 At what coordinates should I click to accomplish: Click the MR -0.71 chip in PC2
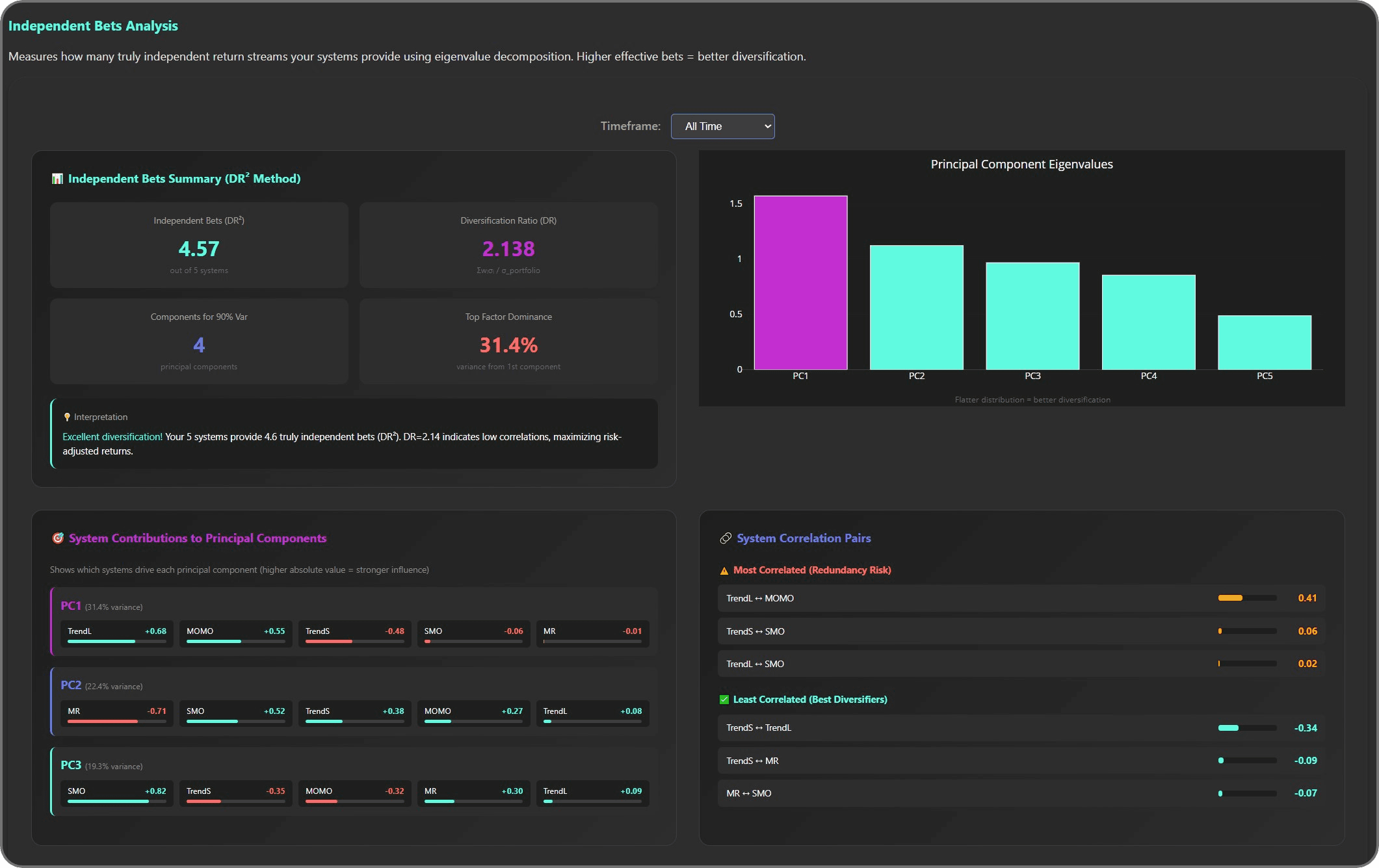tap(116, 713)
